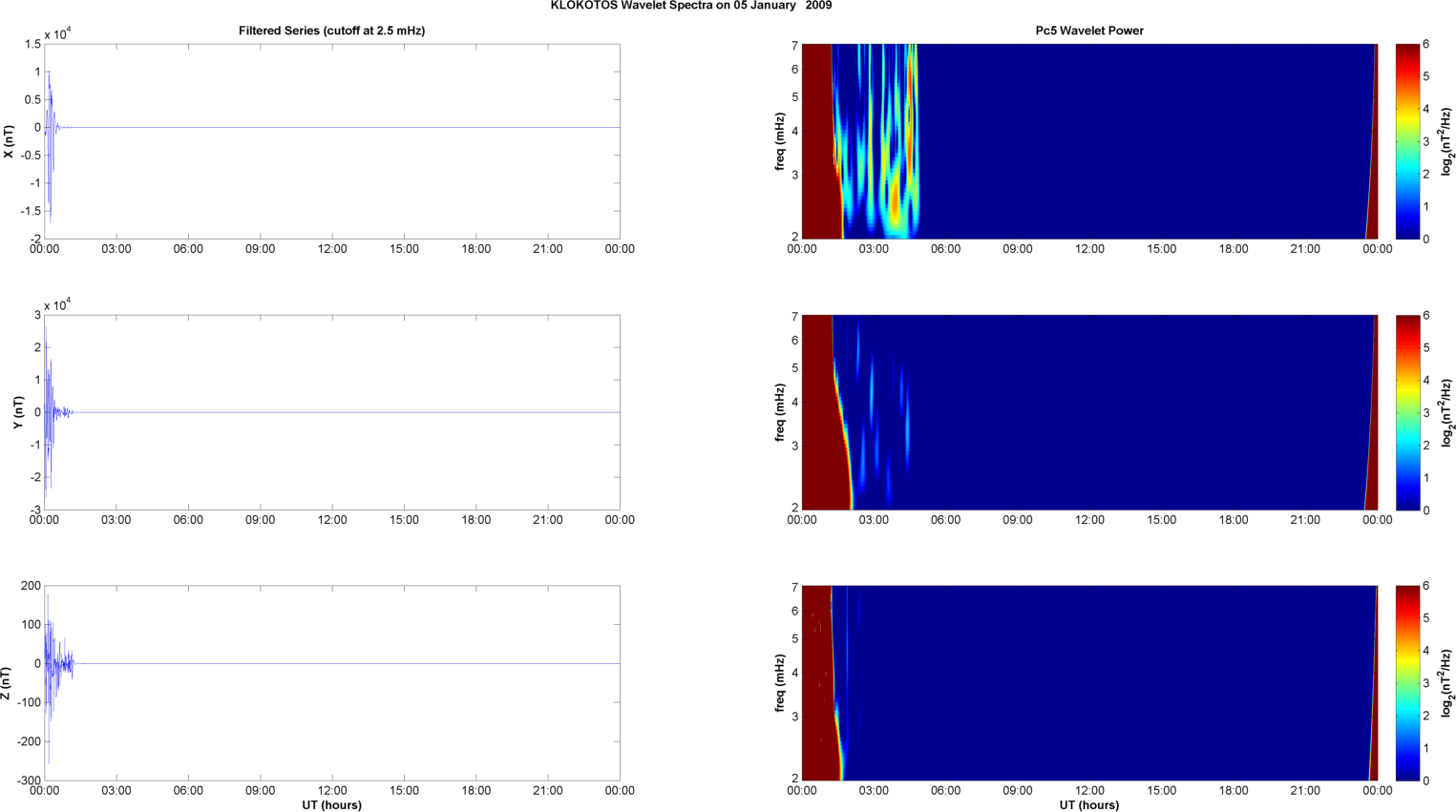Image resolution: width=1456 pixels, height=812 pixels.
Task: Click the KLOKOTOS Wavelet Spectra figure title
Action: coord(691,6)
